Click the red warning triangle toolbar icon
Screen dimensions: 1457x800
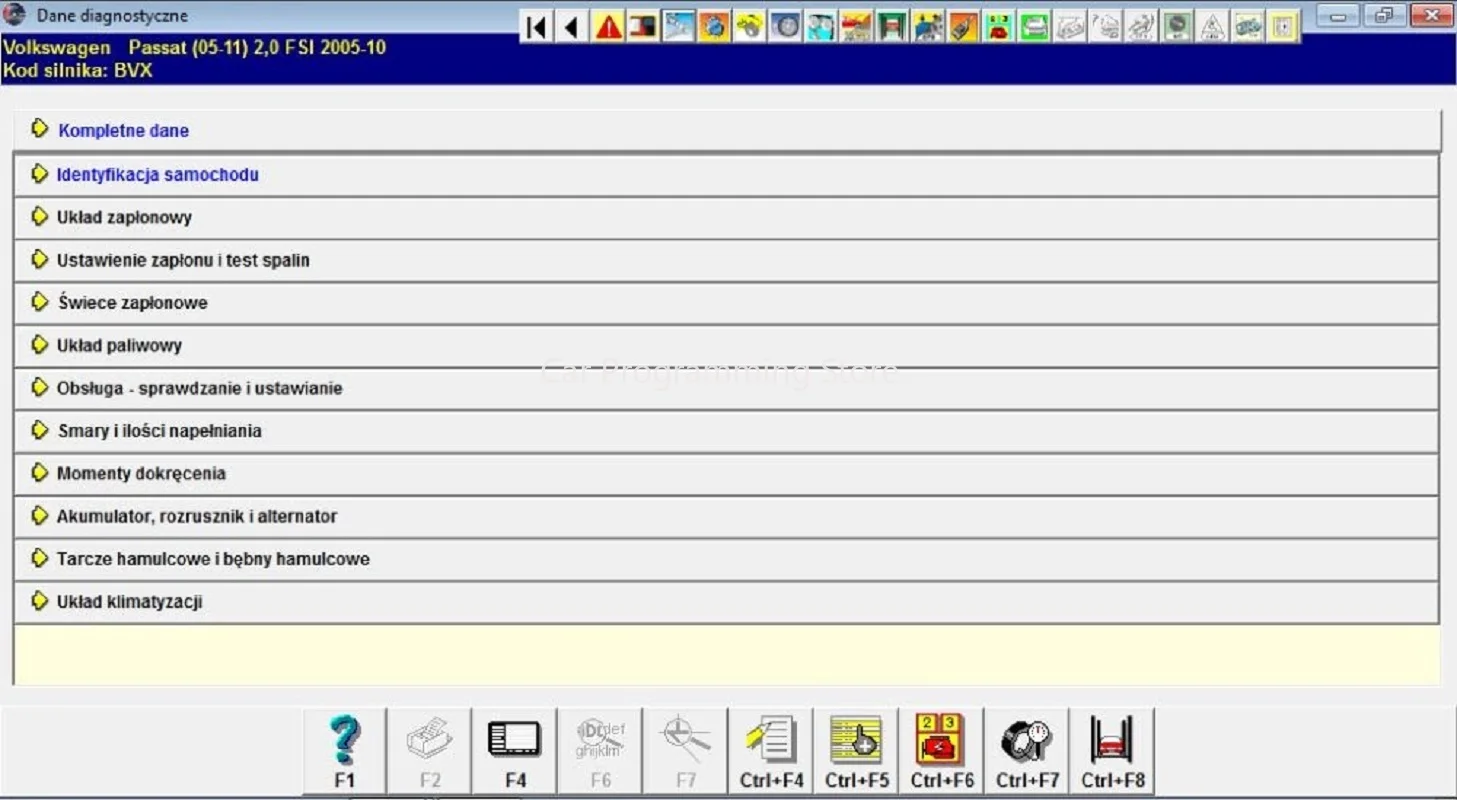tap(608, 23)
